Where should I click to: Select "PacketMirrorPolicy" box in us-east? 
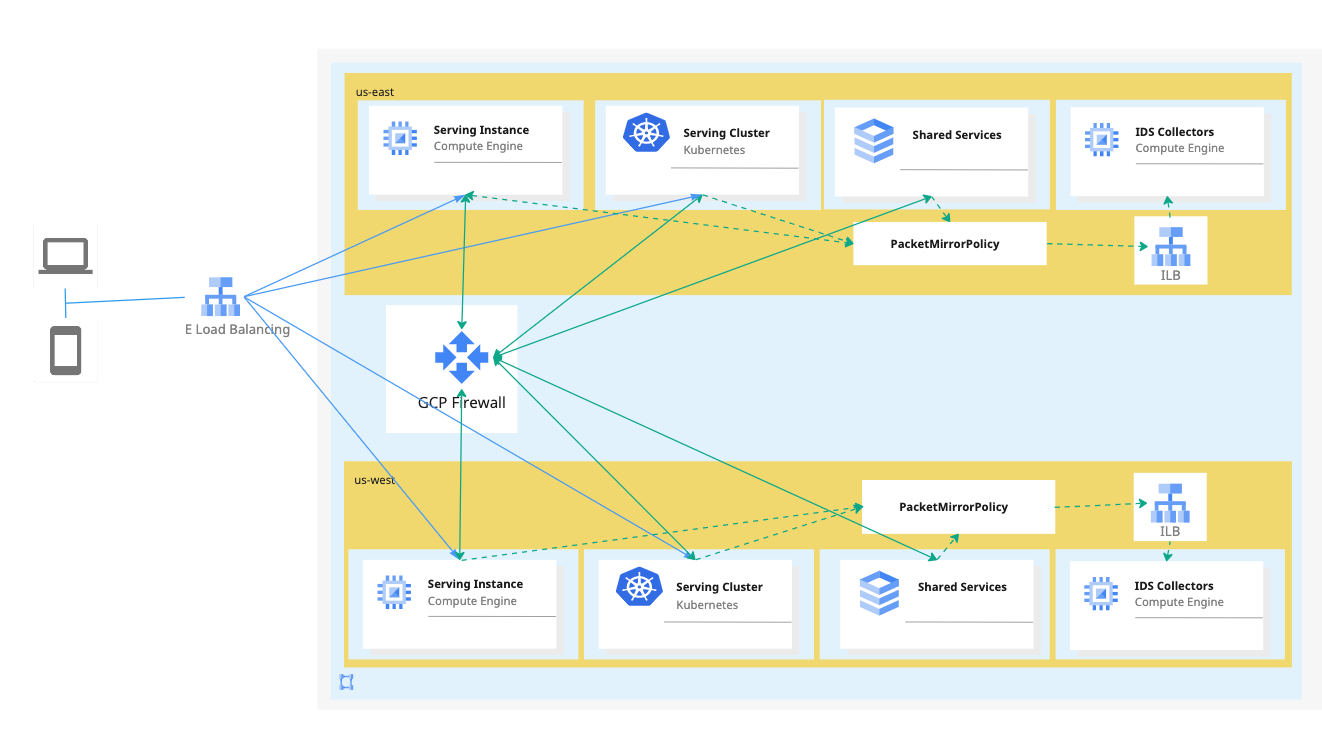click(950, 244)
